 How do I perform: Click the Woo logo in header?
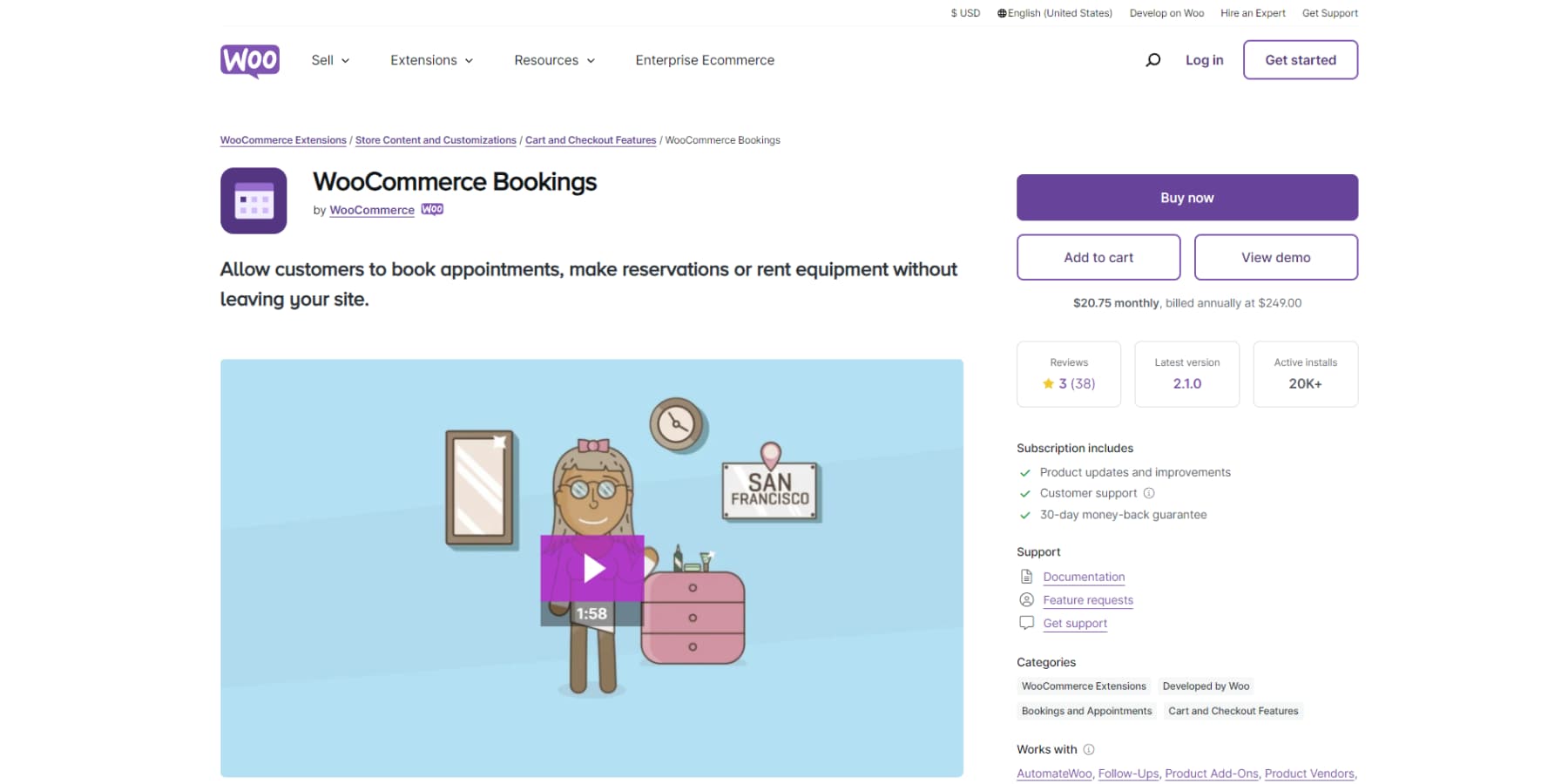click(250, 61)
